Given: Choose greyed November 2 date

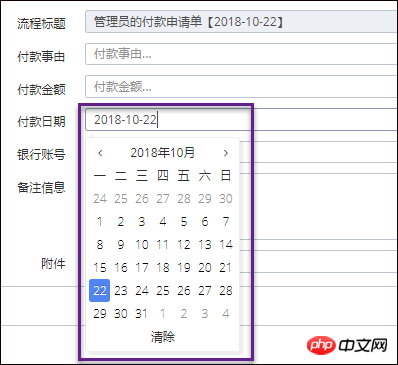Looking at the screenshot, I should coord(184,314).
